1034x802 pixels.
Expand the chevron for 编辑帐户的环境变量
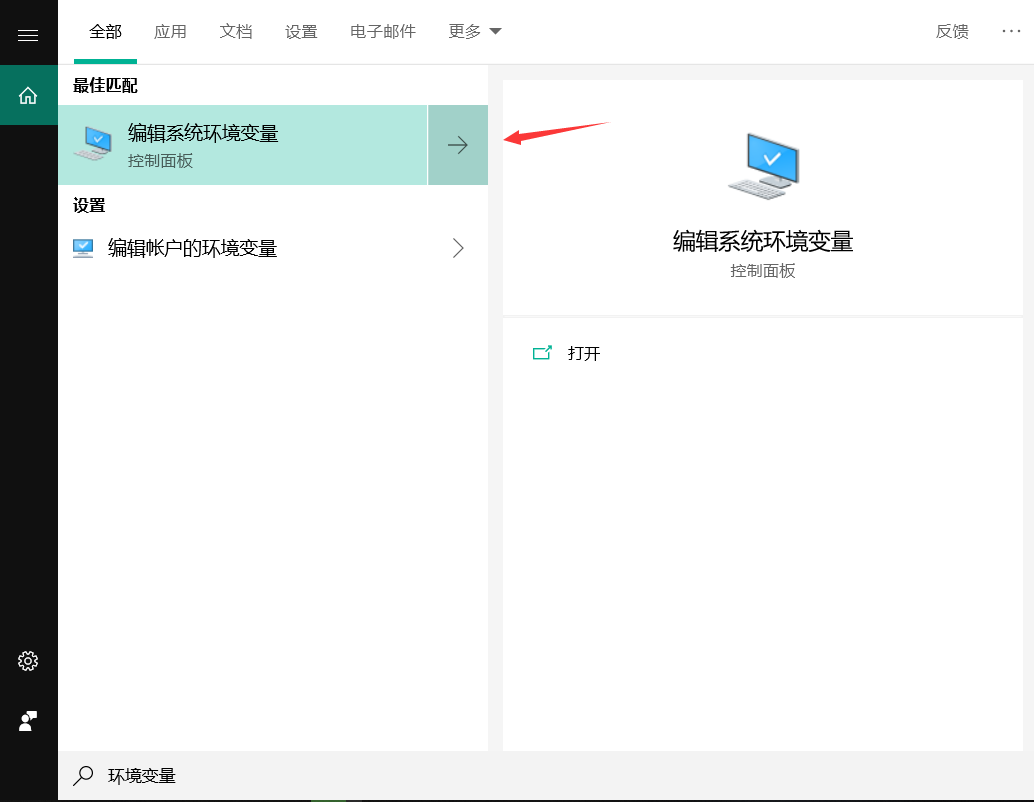[458, 248]
